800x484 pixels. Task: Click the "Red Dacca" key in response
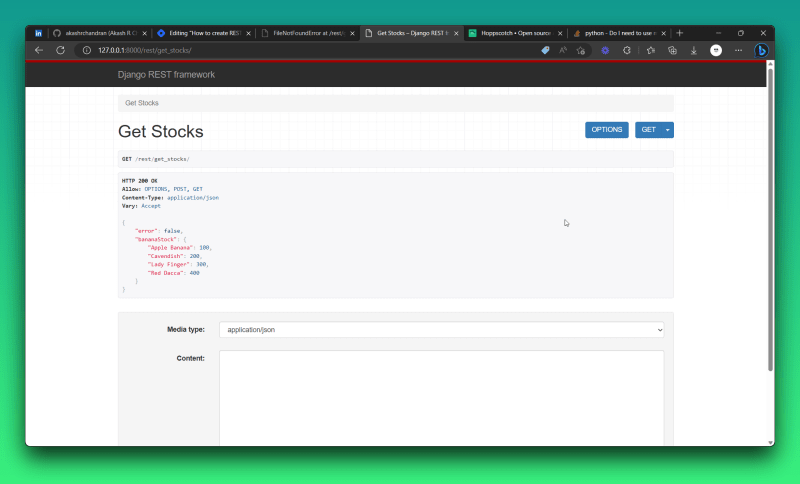point(165,273)
